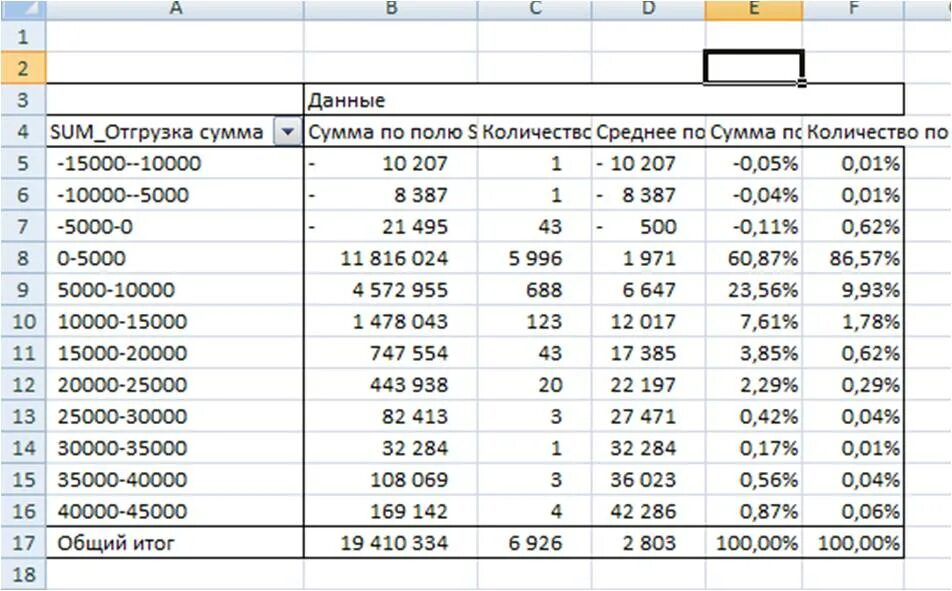952x591 pixels.
Task: Click the percentage cell 0,06%
Action: 853,510
